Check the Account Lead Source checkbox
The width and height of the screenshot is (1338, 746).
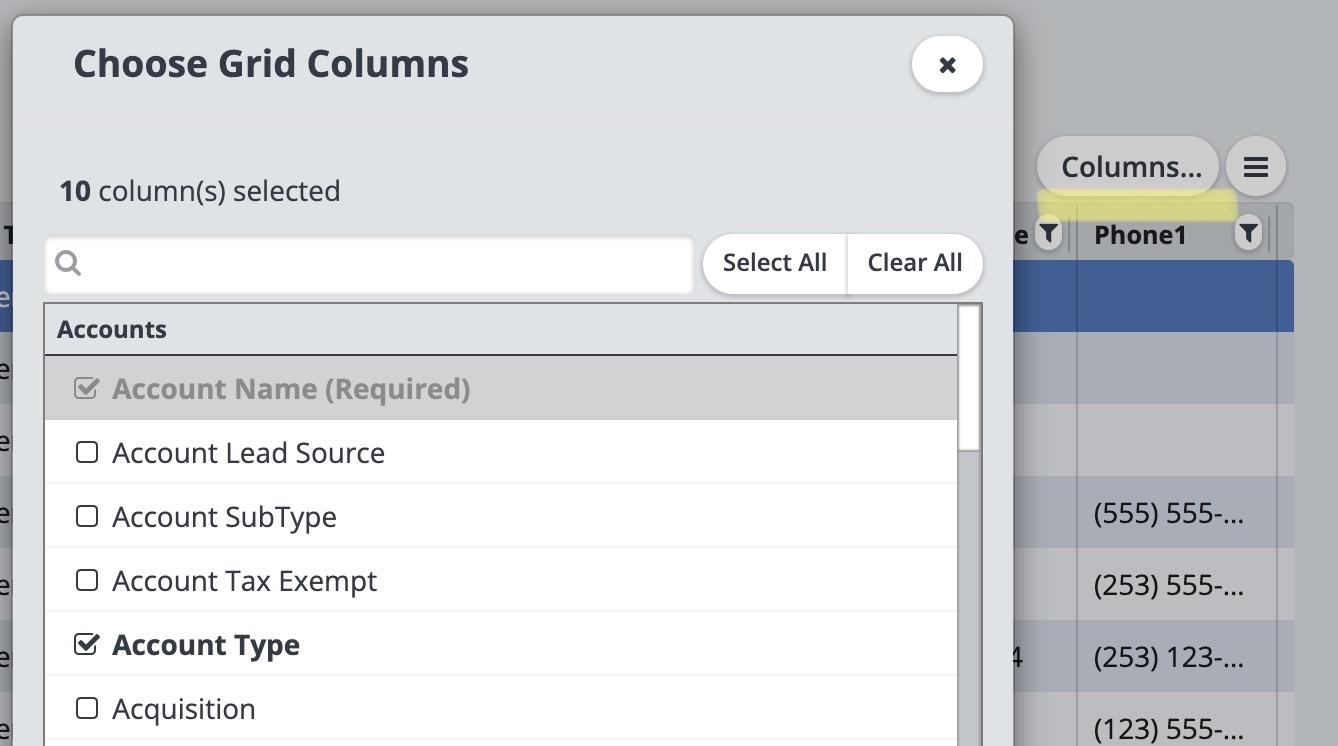(87, 453)
